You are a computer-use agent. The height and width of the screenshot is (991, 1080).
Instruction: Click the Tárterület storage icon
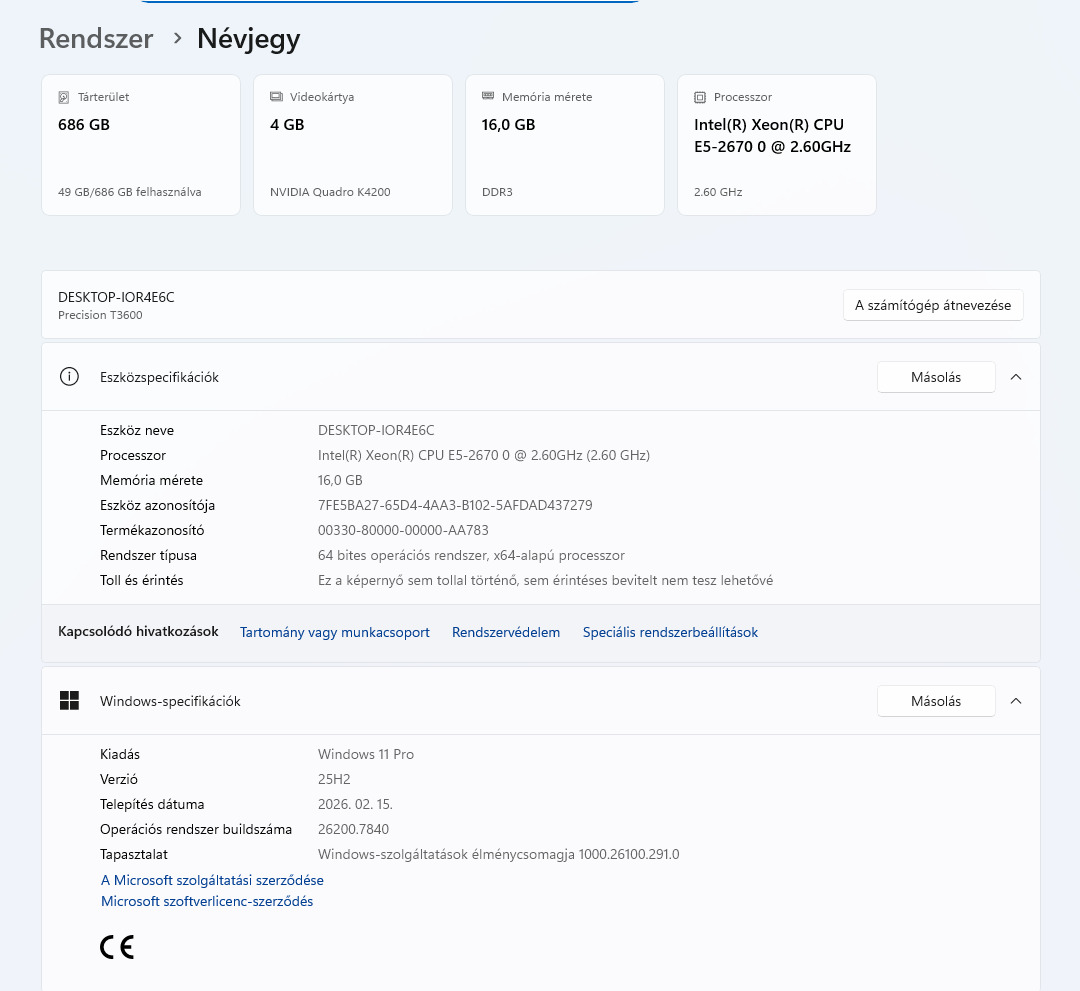[64, 97]
